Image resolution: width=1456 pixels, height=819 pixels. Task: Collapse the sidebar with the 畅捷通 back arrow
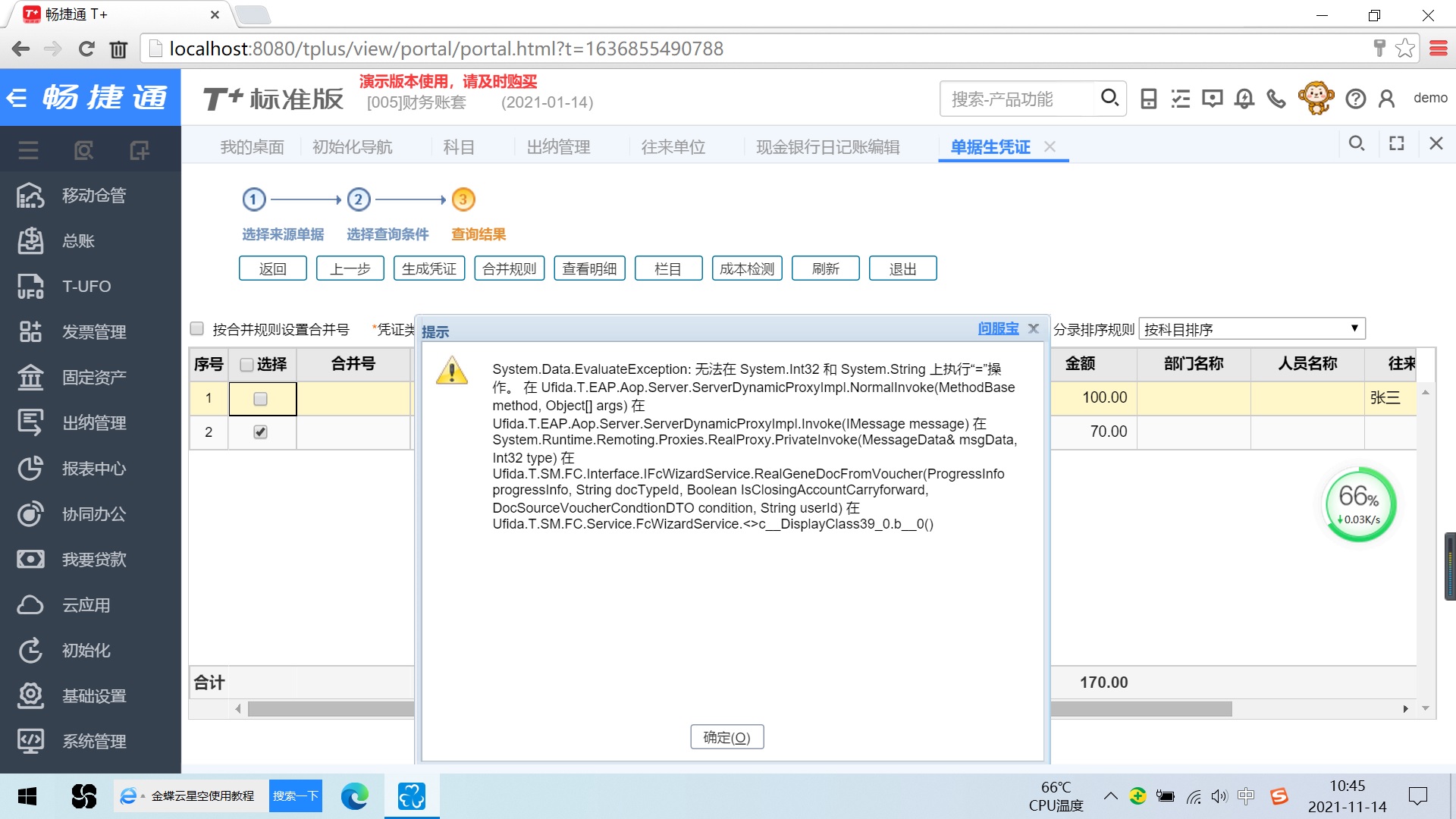pos(17,98)
